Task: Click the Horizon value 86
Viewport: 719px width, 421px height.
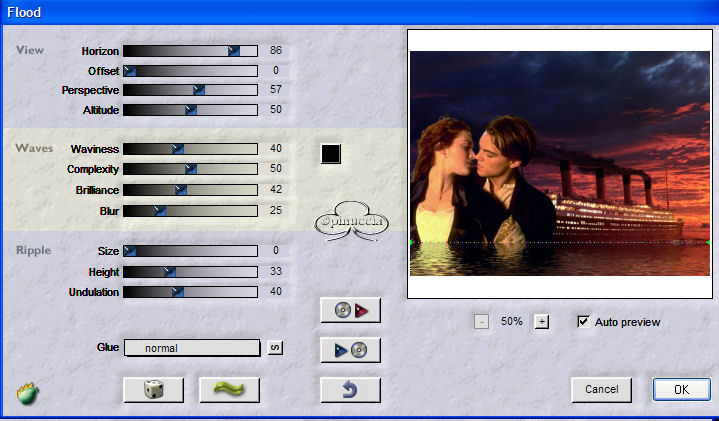Action: [x=276, y=50]
